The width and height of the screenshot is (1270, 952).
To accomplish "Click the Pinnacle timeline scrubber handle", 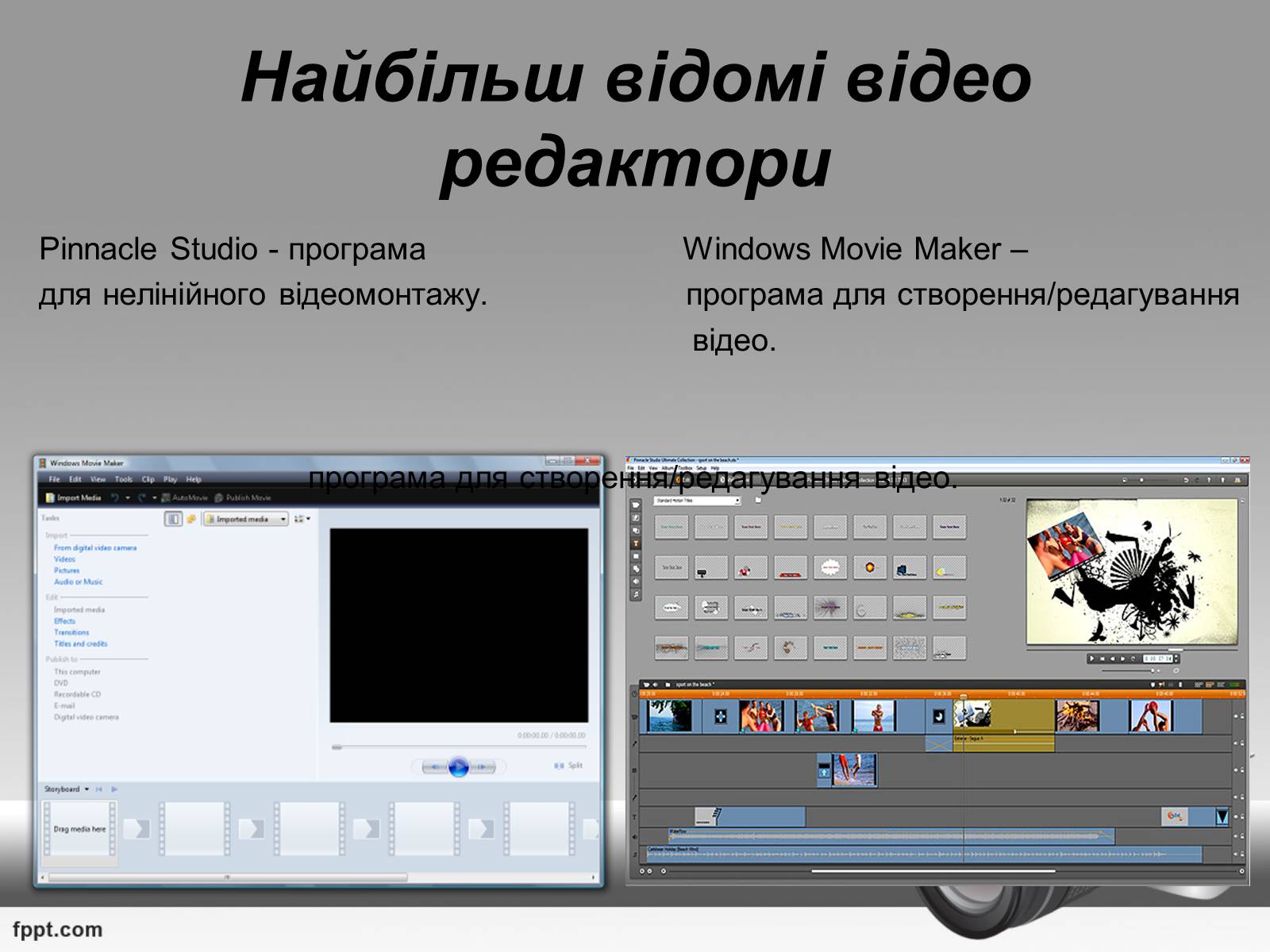I will pos(964,695).
